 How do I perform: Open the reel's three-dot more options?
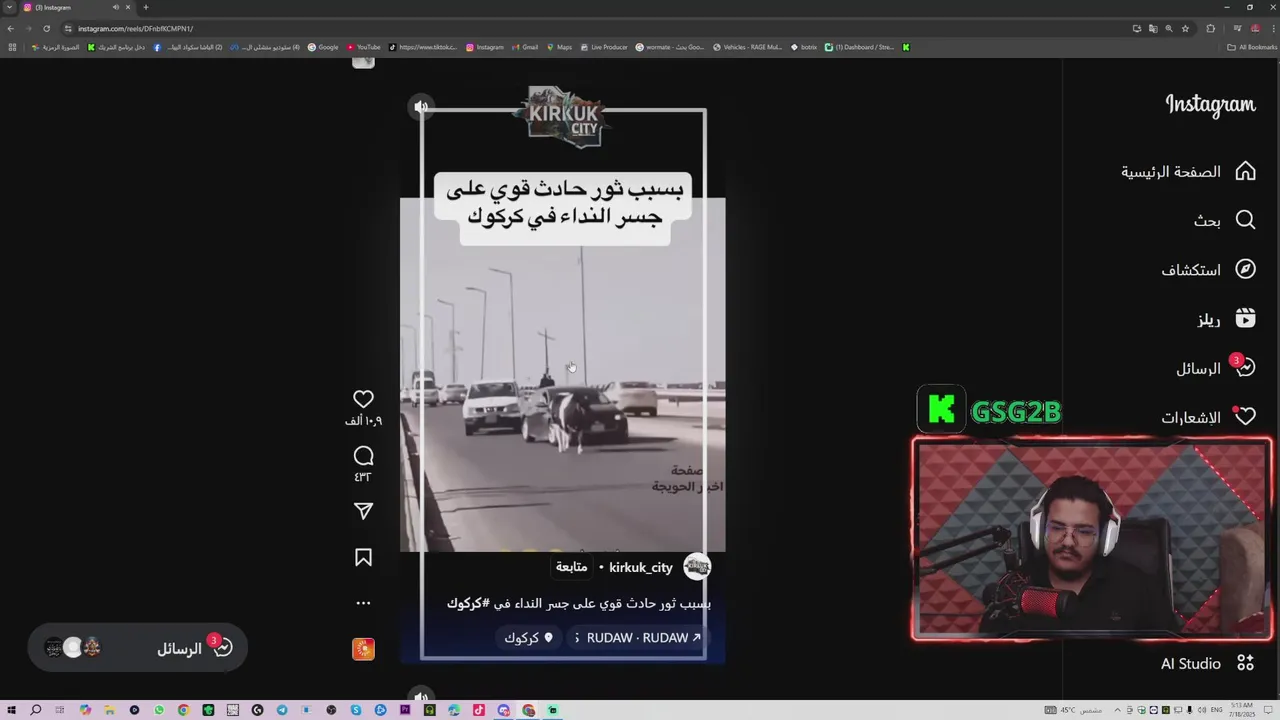pyautogui.click(x=363, y=603)
